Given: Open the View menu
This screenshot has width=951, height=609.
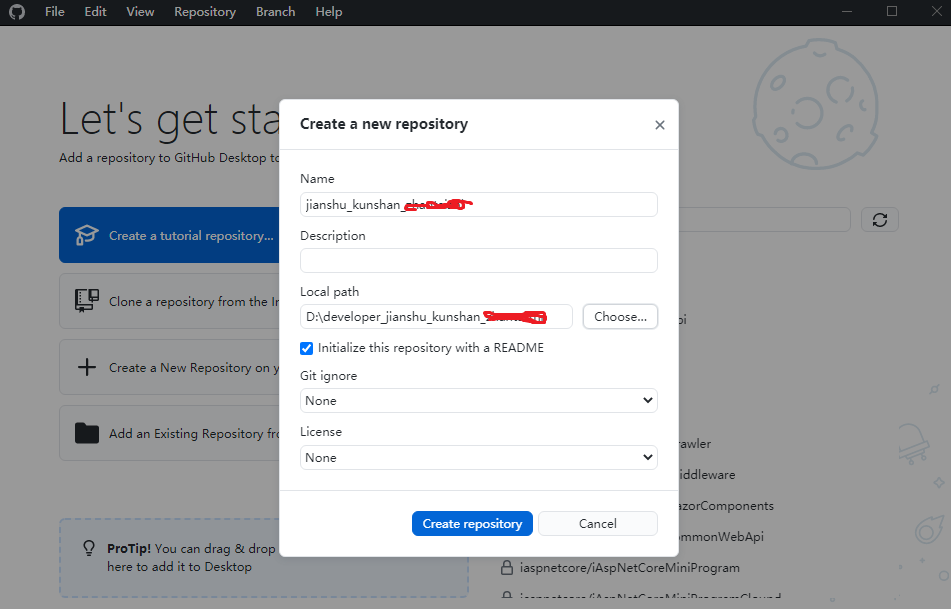Looking at the screenshot, I should pyautogui.click(x=140, y=12).
